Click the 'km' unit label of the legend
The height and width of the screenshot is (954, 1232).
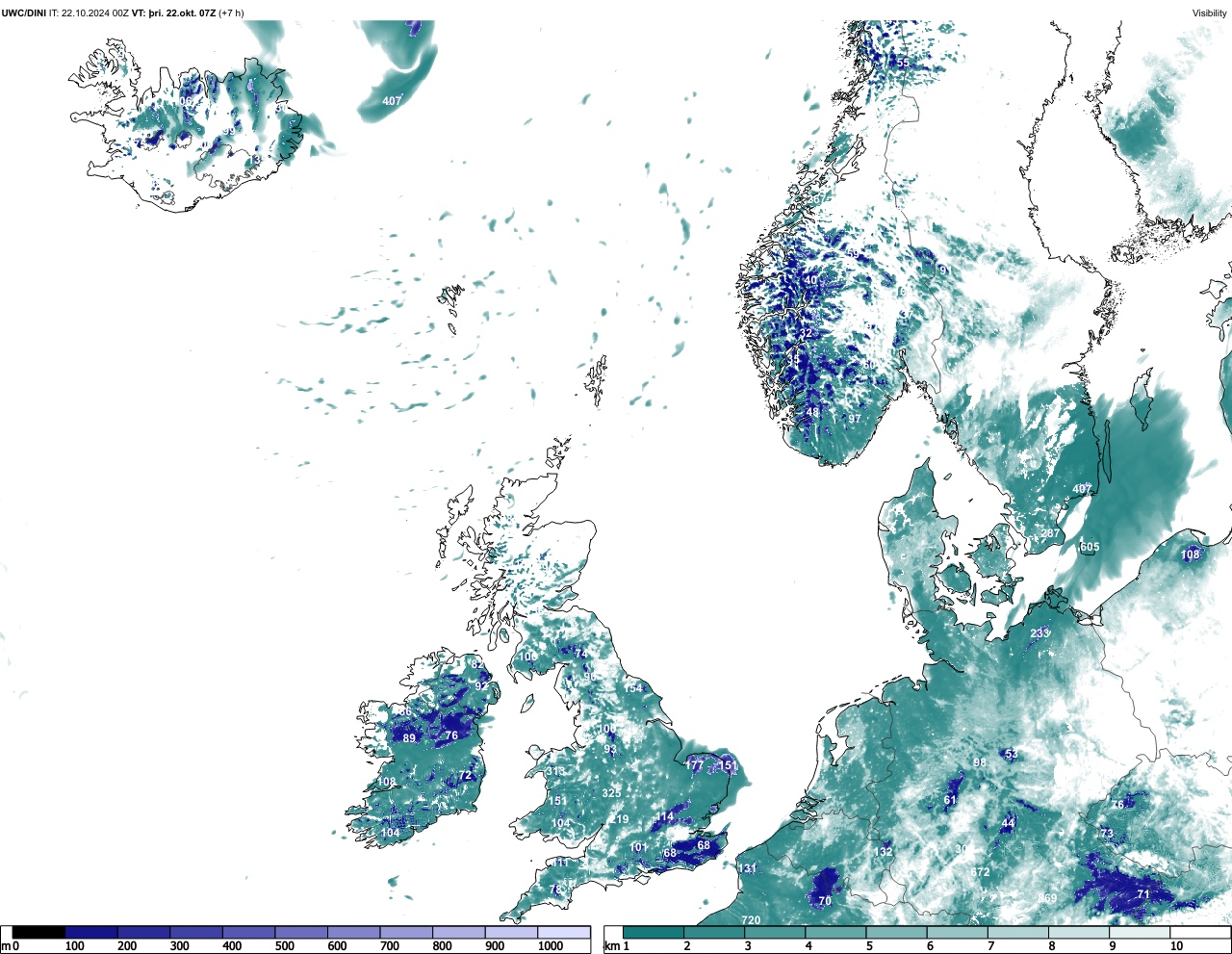coord(610,946)
